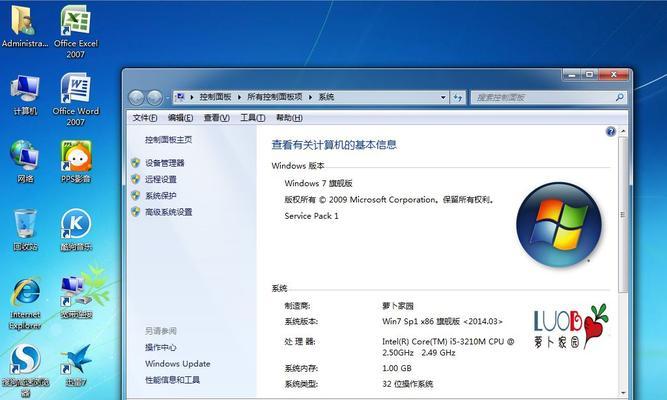Screen dimensions: 667x400
Task: Open the 工具(T) menu
Action: click(253, 118)
